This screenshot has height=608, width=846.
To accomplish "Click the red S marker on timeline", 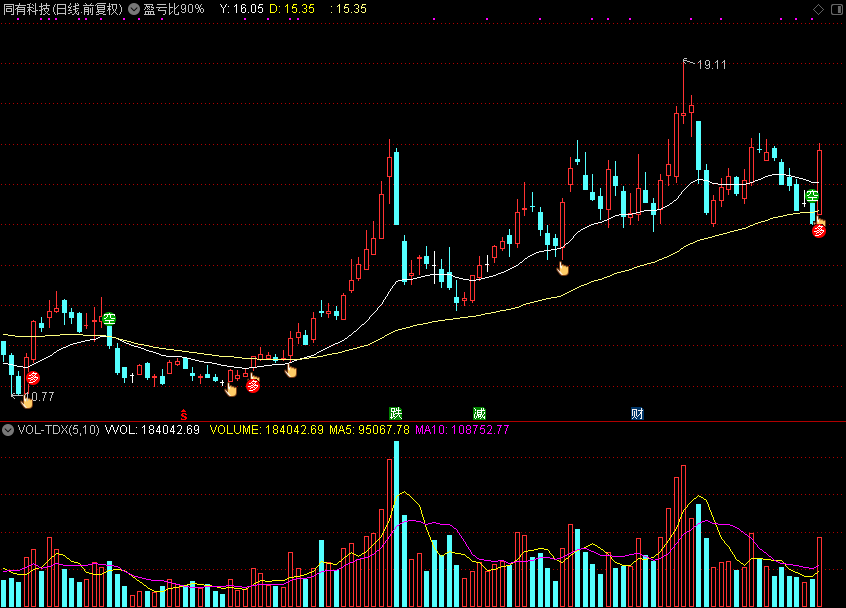I will (184, 414).
